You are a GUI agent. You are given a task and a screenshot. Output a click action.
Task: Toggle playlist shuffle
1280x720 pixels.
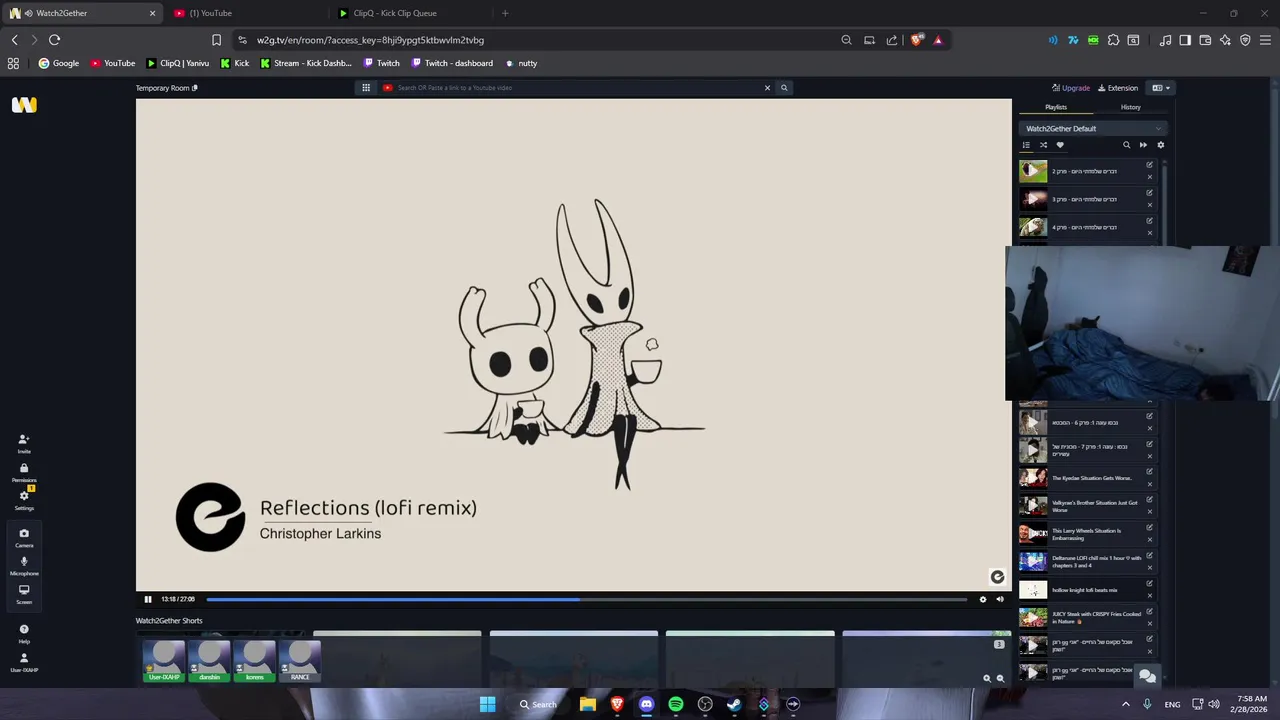pyautogui.click(x=1043, y=145)
